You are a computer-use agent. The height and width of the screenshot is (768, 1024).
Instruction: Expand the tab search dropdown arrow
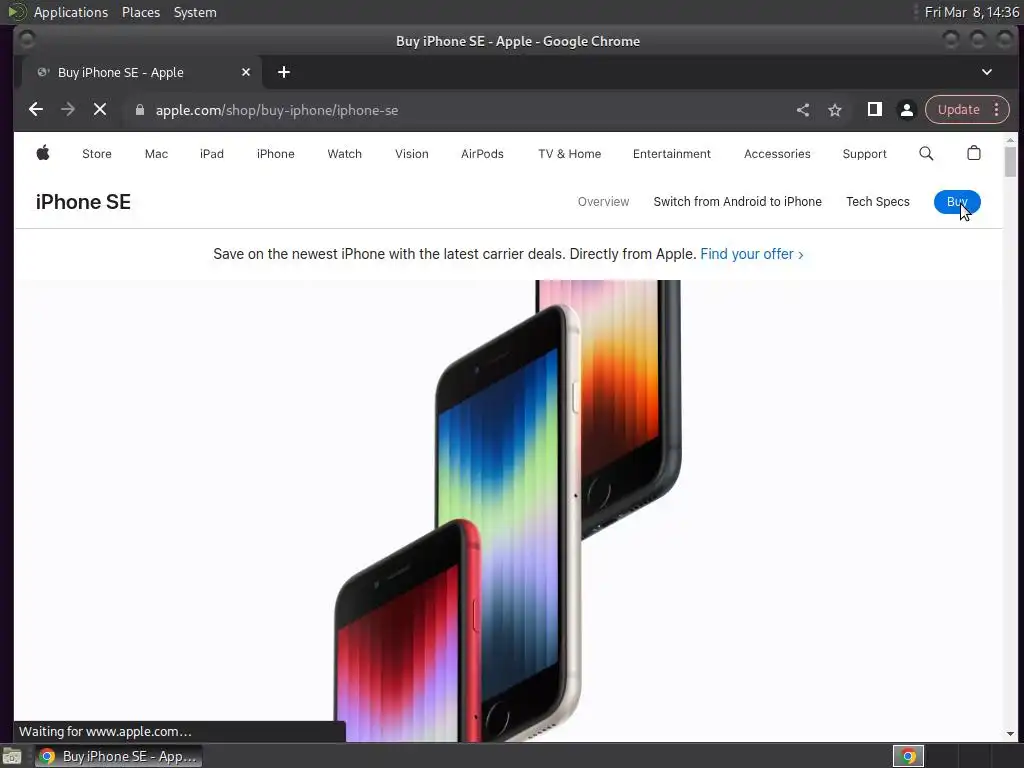987,72
